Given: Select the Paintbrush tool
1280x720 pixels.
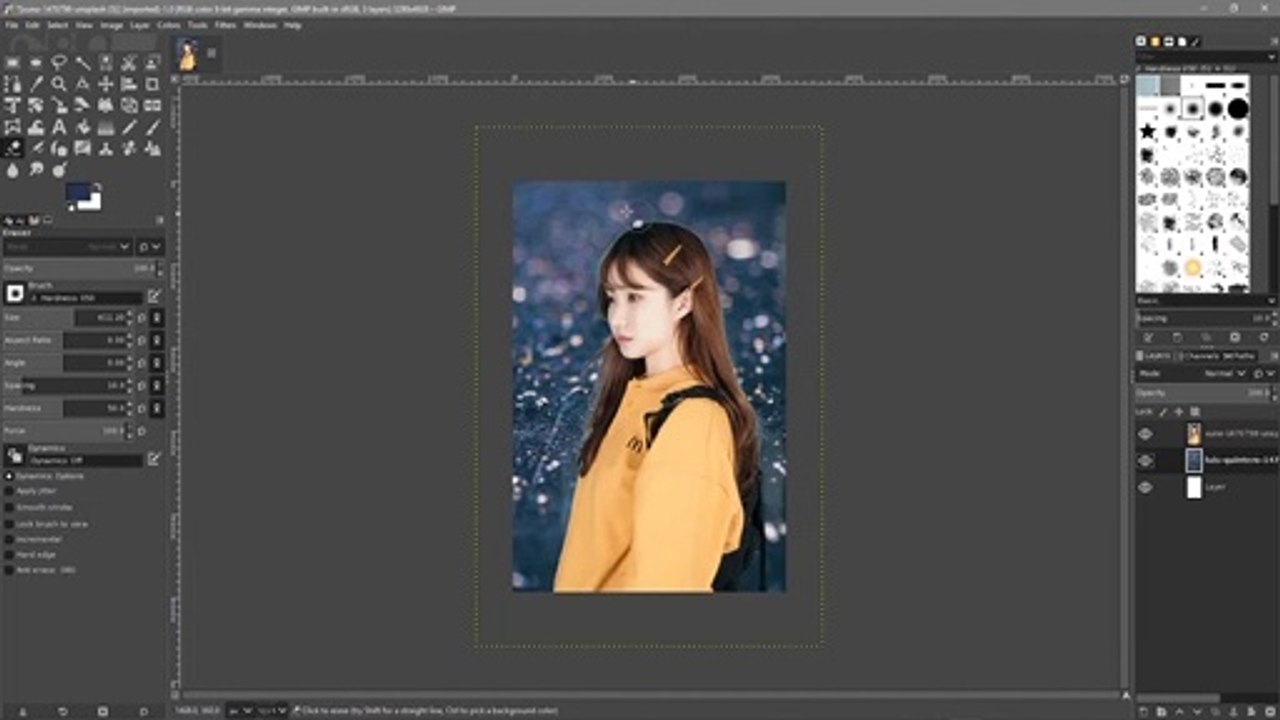Looking at the screenshot, I should click(152, 127).
